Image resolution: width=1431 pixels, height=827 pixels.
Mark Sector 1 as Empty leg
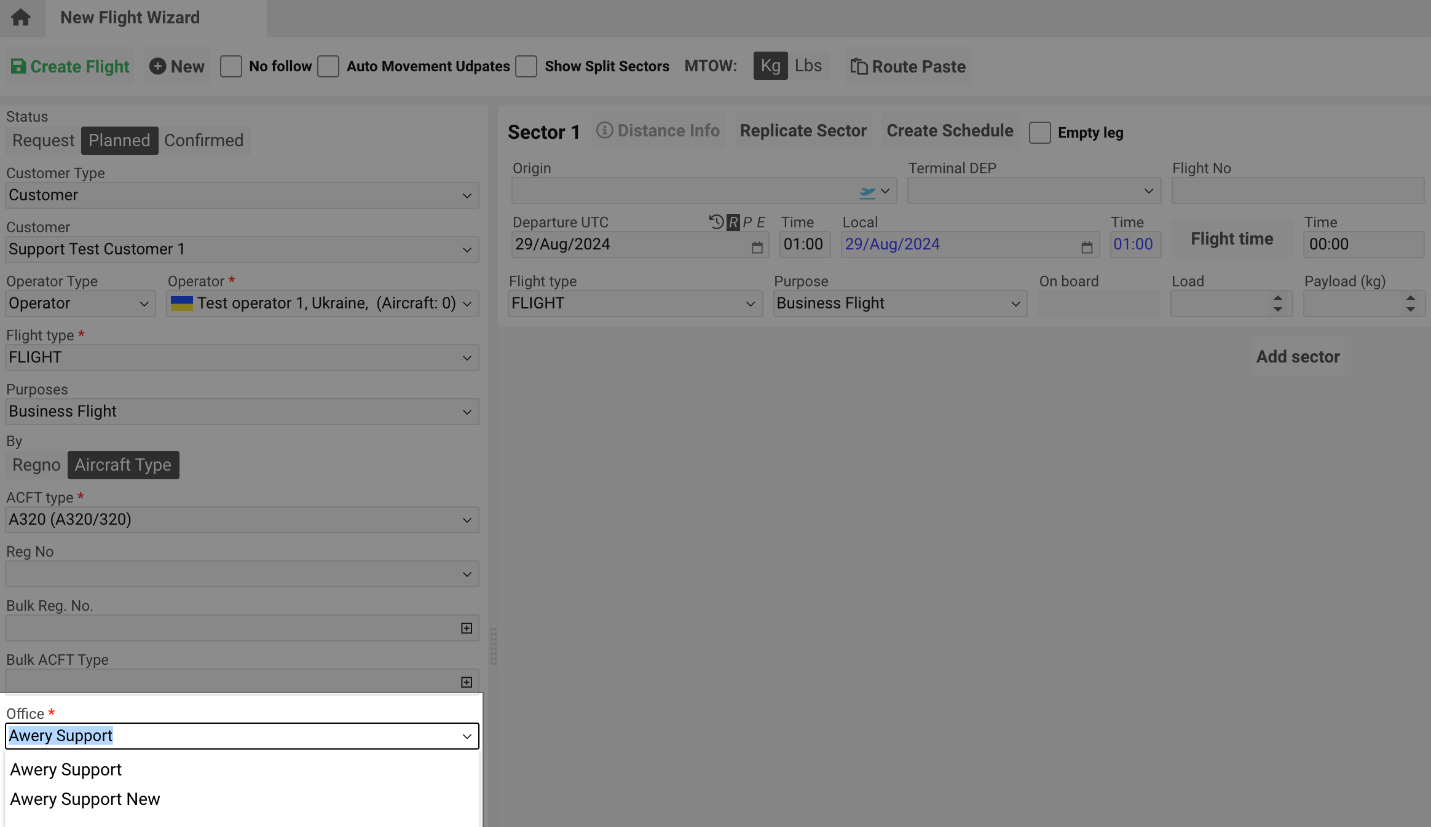point(1039,132)
